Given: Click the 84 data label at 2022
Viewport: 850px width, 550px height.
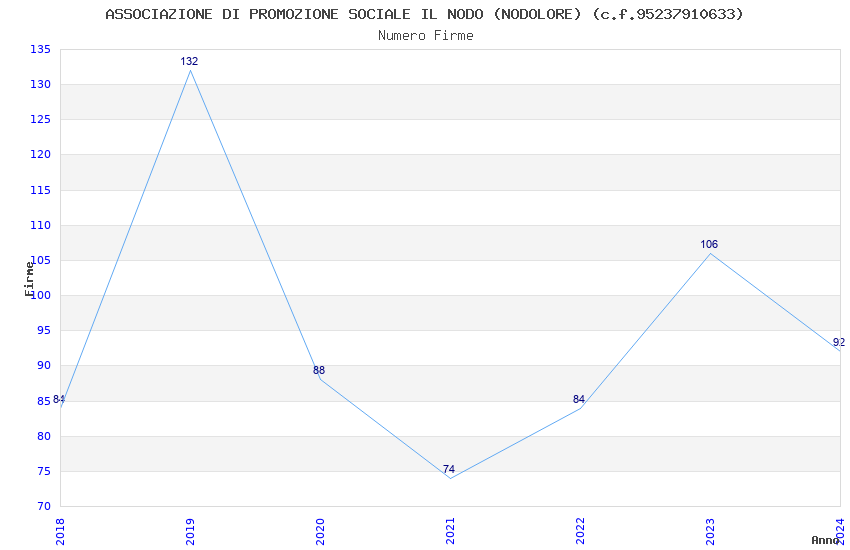Looking at the screenshot, I should [579, 399].
